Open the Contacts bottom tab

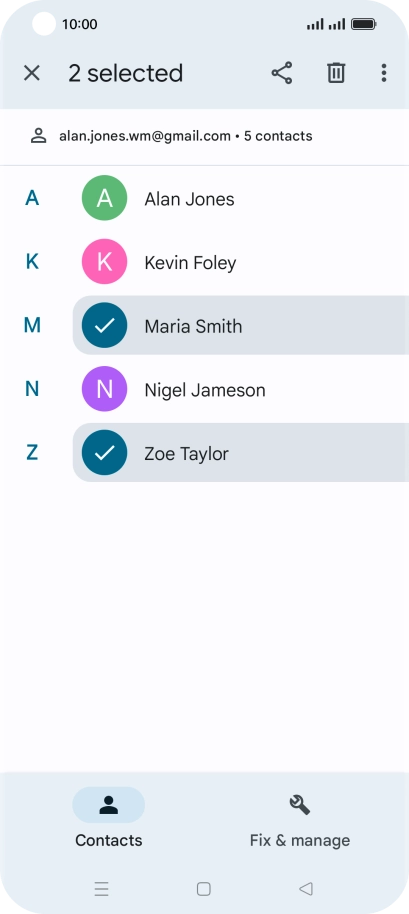tap(108, 818)
